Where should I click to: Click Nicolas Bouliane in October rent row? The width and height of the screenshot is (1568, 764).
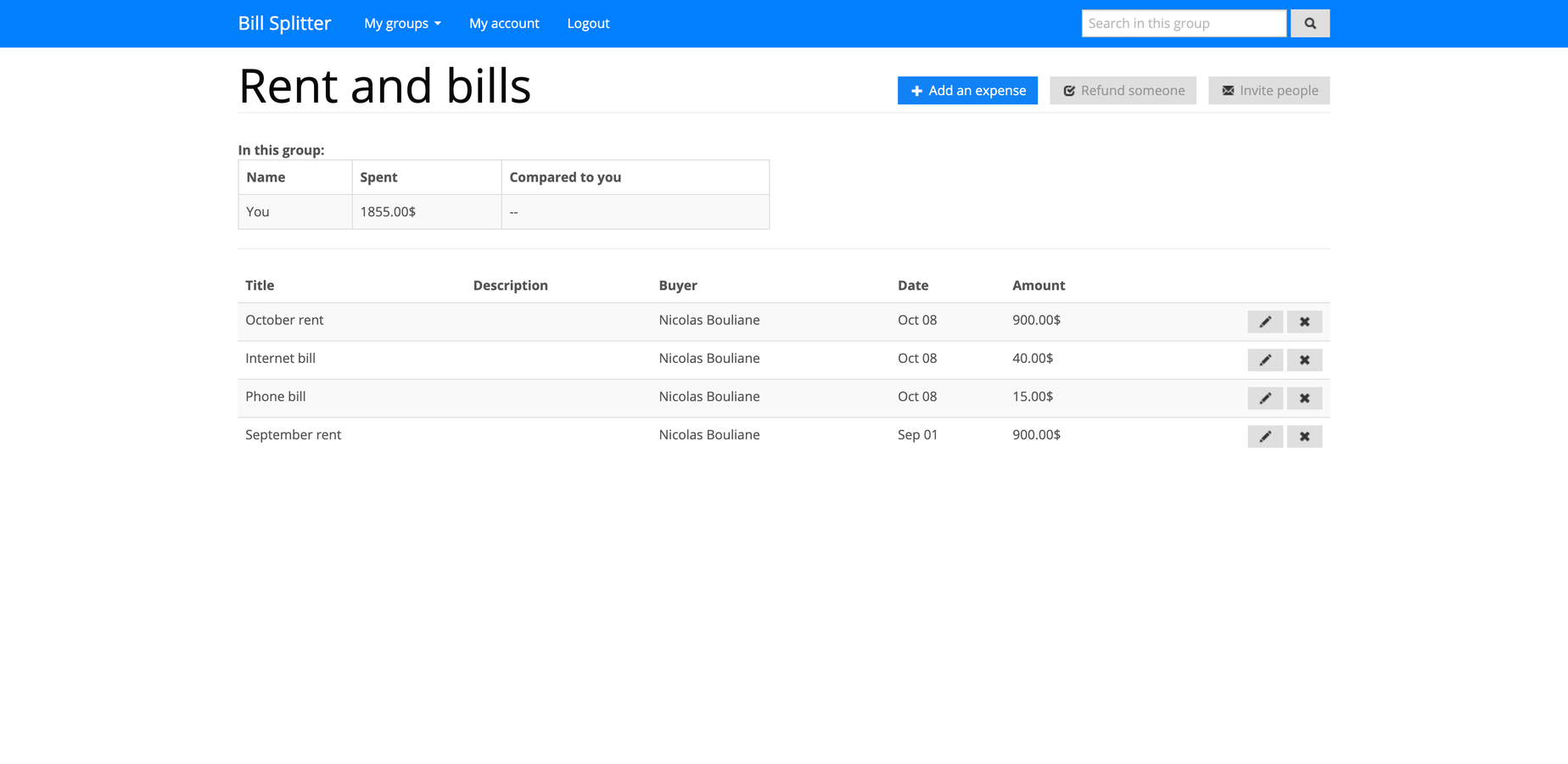pos(709,320)
